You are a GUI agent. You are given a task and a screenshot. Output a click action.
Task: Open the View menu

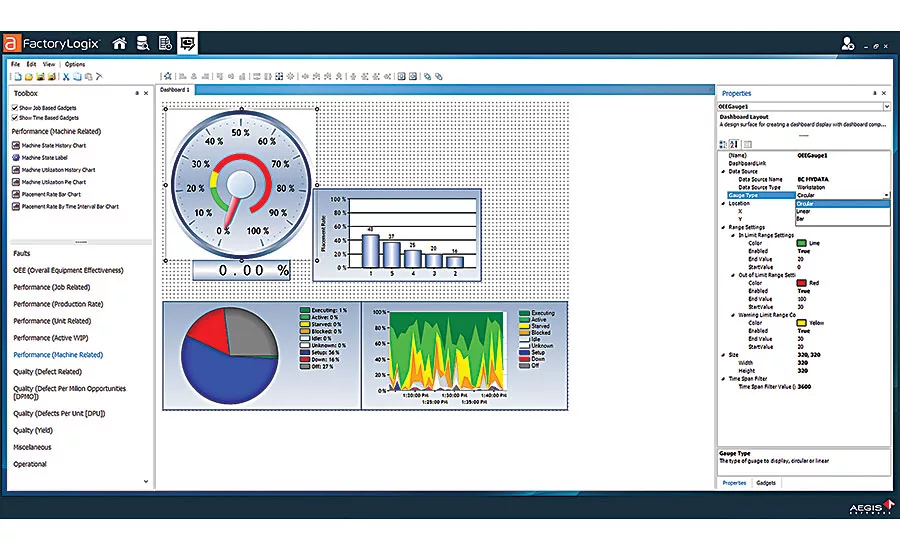49,64
